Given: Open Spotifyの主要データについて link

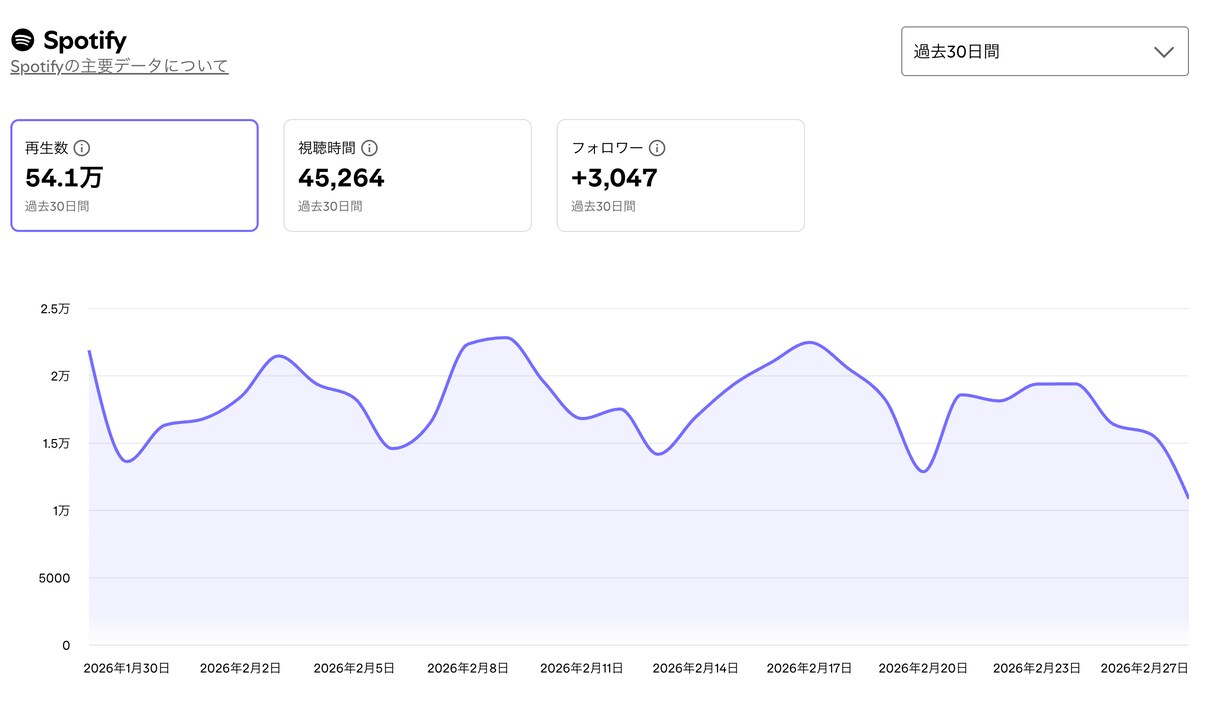Looking at the screenshot, I should (x=119, y=66).
